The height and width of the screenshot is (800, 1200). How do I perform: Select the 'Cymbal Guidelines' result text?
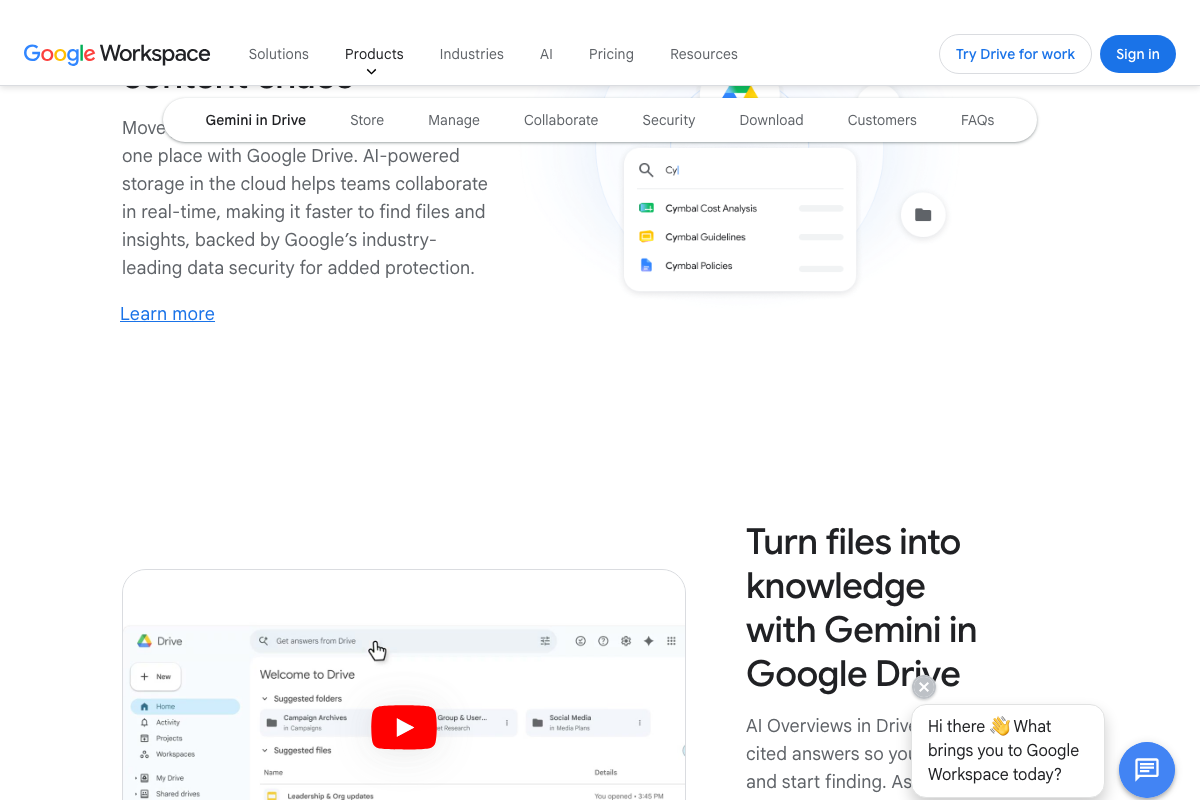point(705,237)
